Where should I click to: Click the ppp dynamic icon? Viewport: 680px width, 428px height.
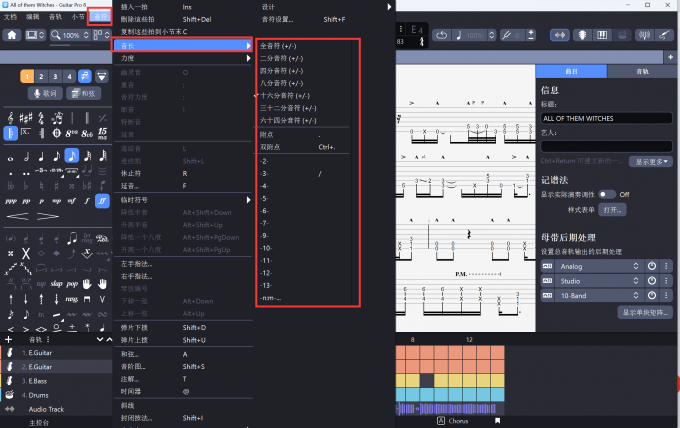pyautogui.click(x=11, y=201)
